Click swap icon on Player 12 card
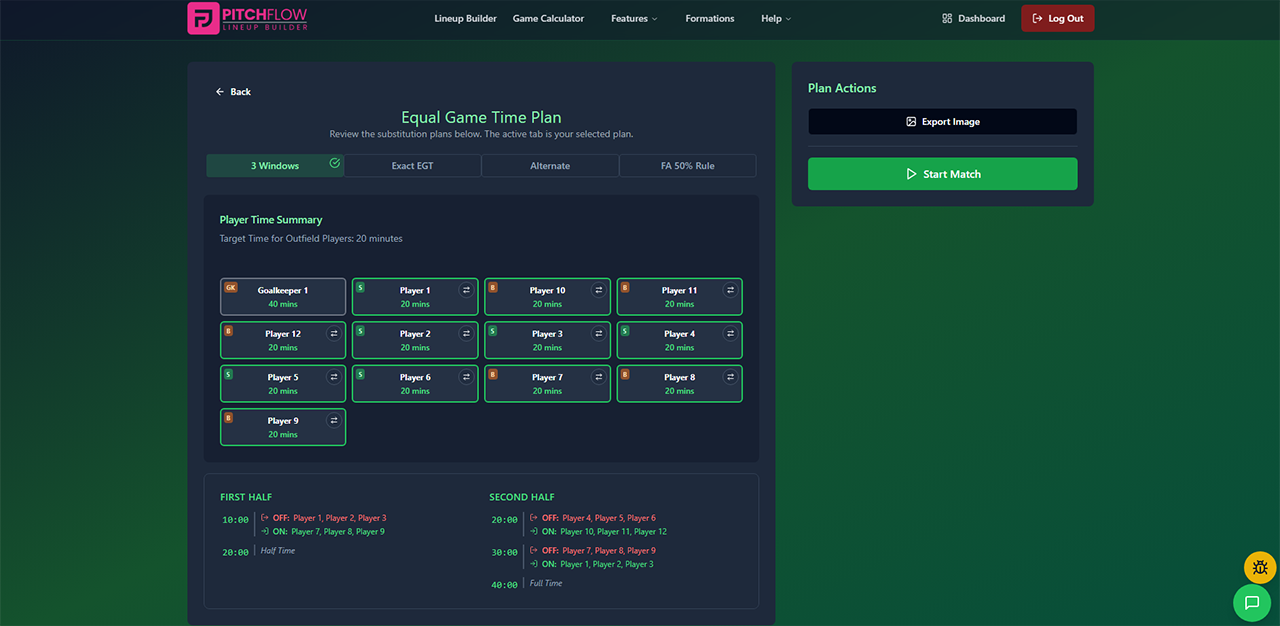 click(334, 334)
